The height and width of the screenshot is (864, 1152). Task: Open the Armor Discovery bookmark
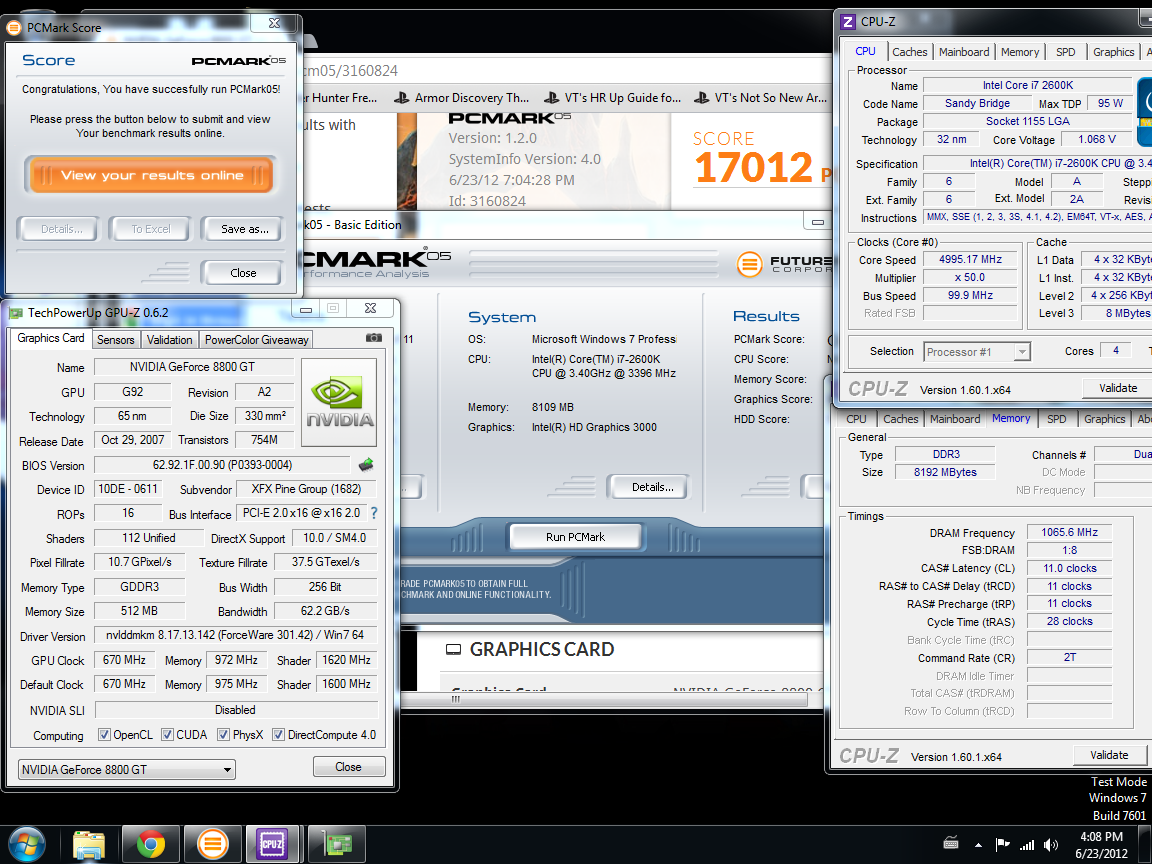[x=461, y=98]
